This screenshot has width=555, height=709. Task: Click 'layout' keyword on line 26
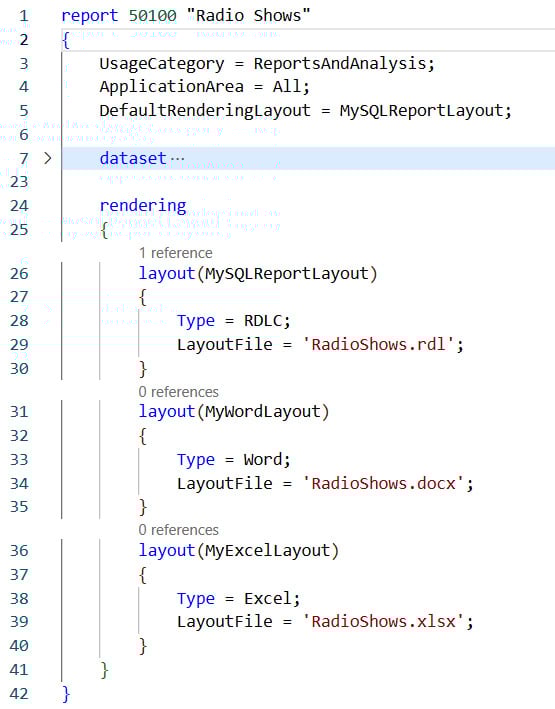point(166,274)
